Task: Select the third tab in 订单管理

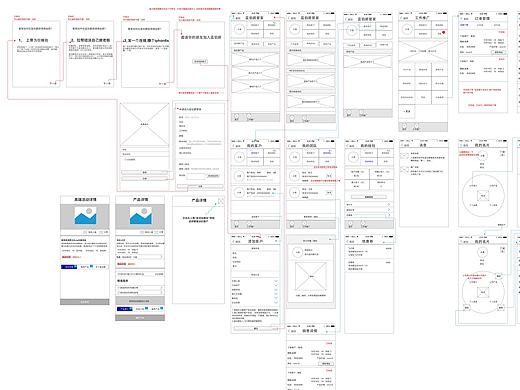Action: (x=497, y=25)
